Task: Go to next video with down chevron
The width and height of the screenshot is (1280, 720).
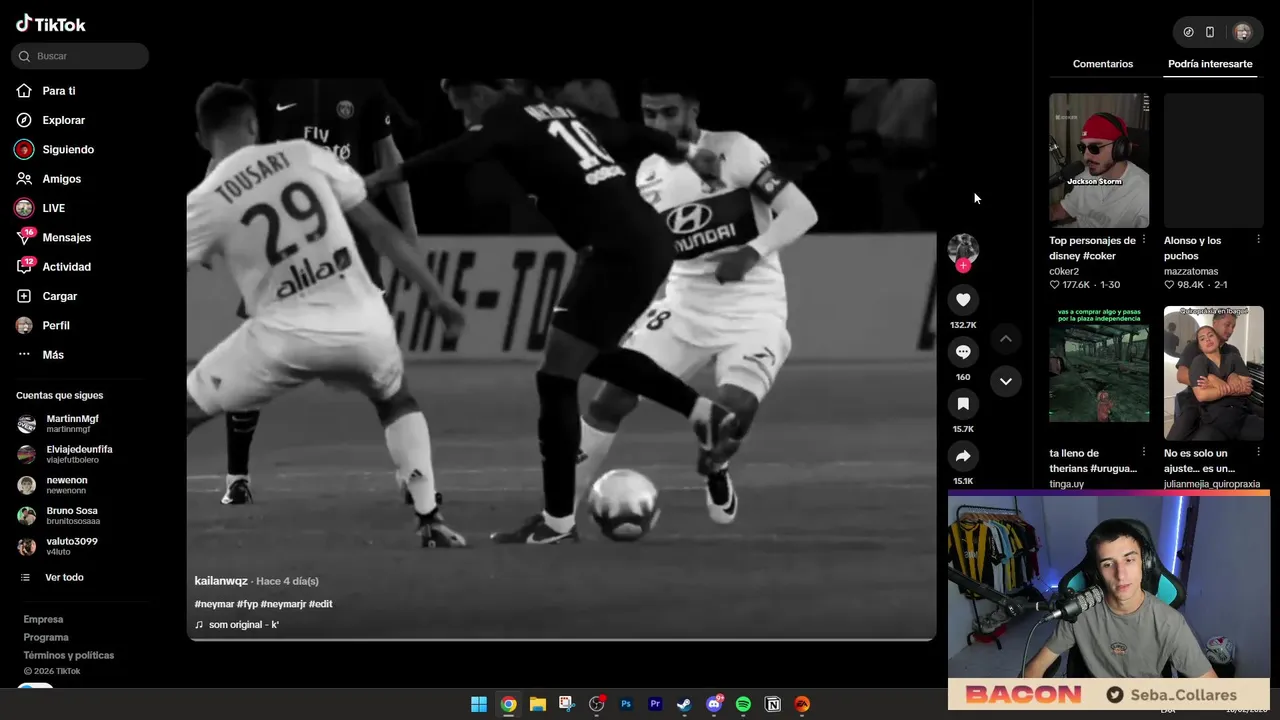Action: pyautogui.click(x=1006, y=381)
